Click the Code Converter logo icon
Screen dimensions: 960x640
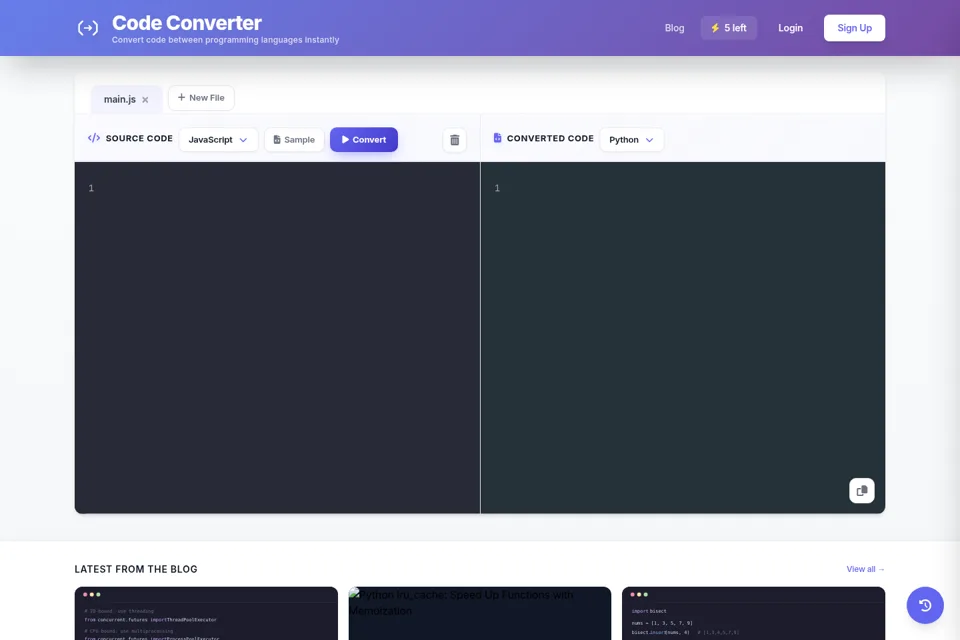click(x=88, y=28)
